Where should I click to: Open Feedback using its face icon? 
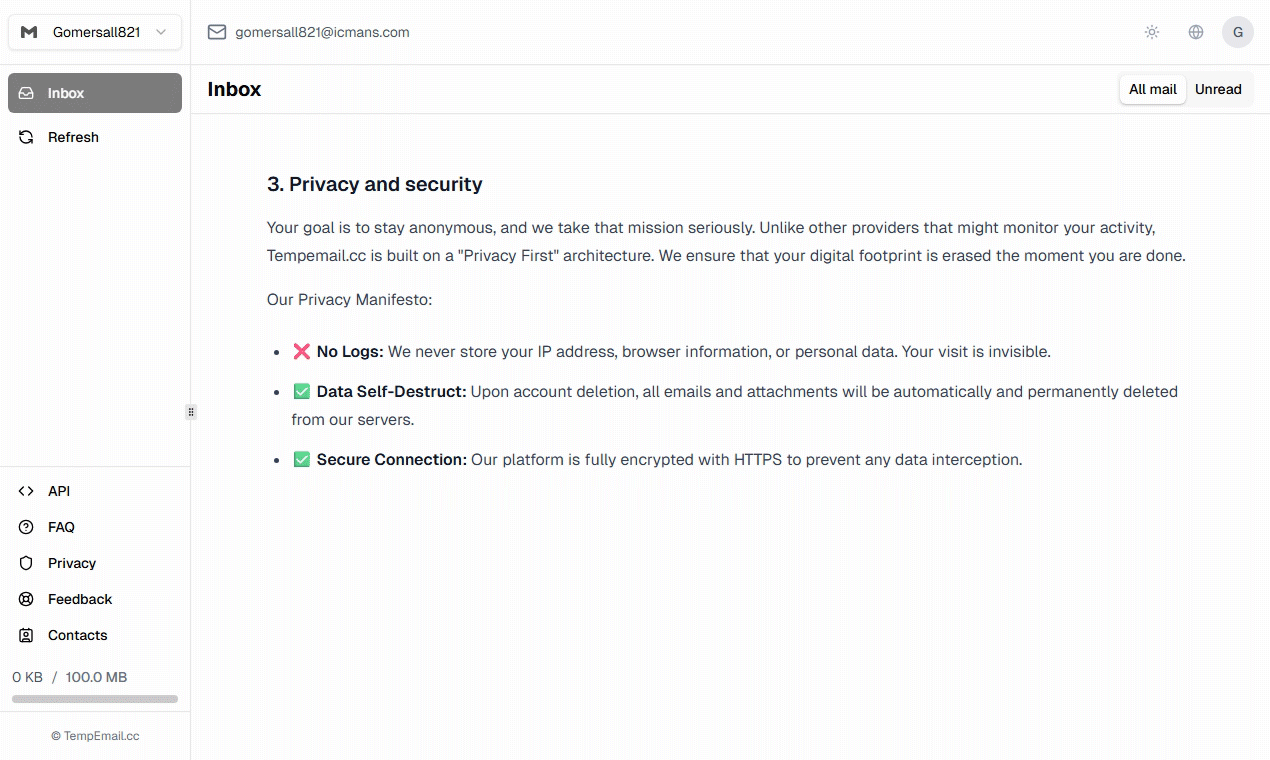point(25,599)
